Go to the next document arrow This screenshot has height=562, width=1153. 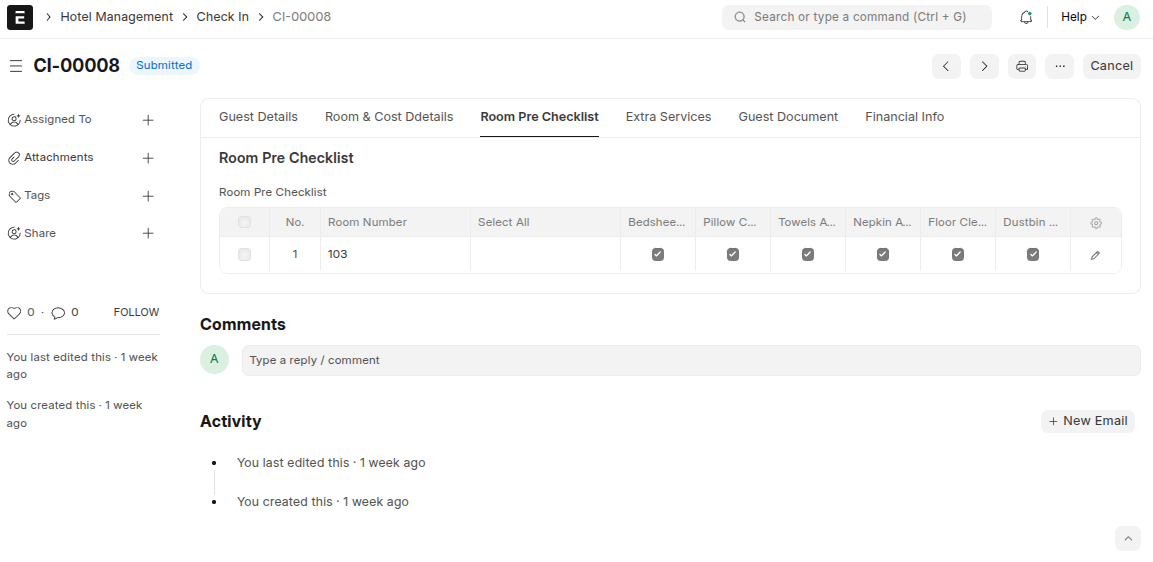coord(984,66)
